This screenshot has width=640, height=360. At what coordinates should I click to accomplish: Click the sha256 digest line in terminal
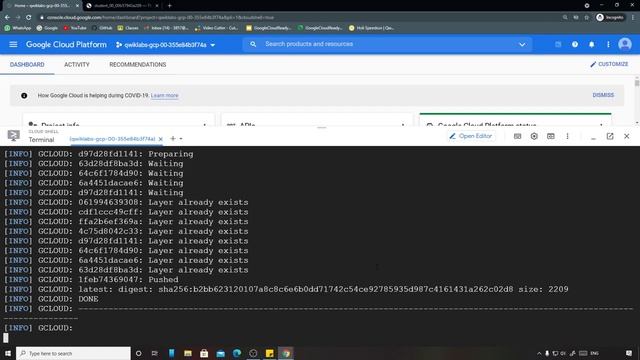pos(286,289)
